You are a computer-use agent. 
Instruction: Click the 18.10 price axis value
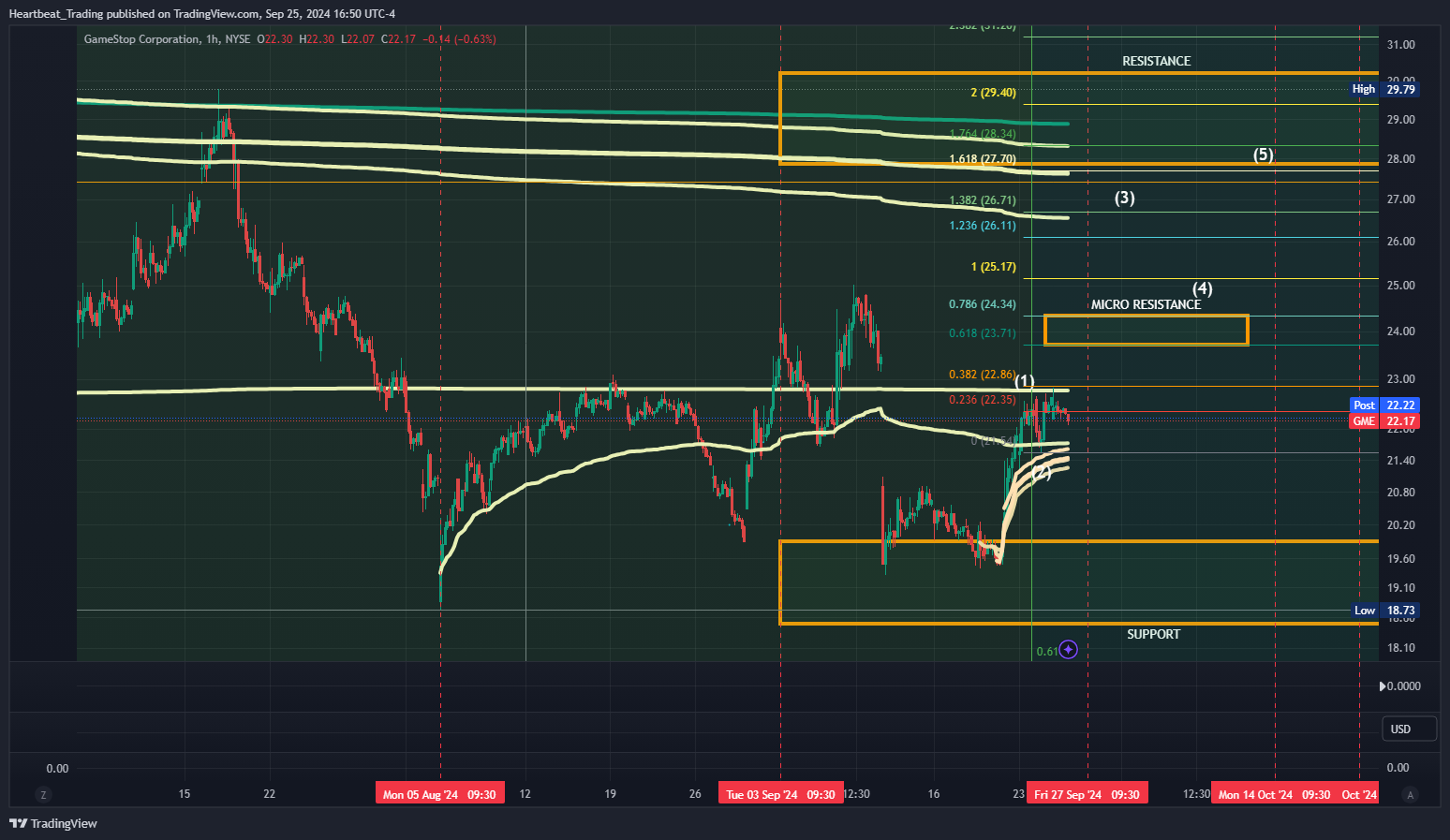1401,648
